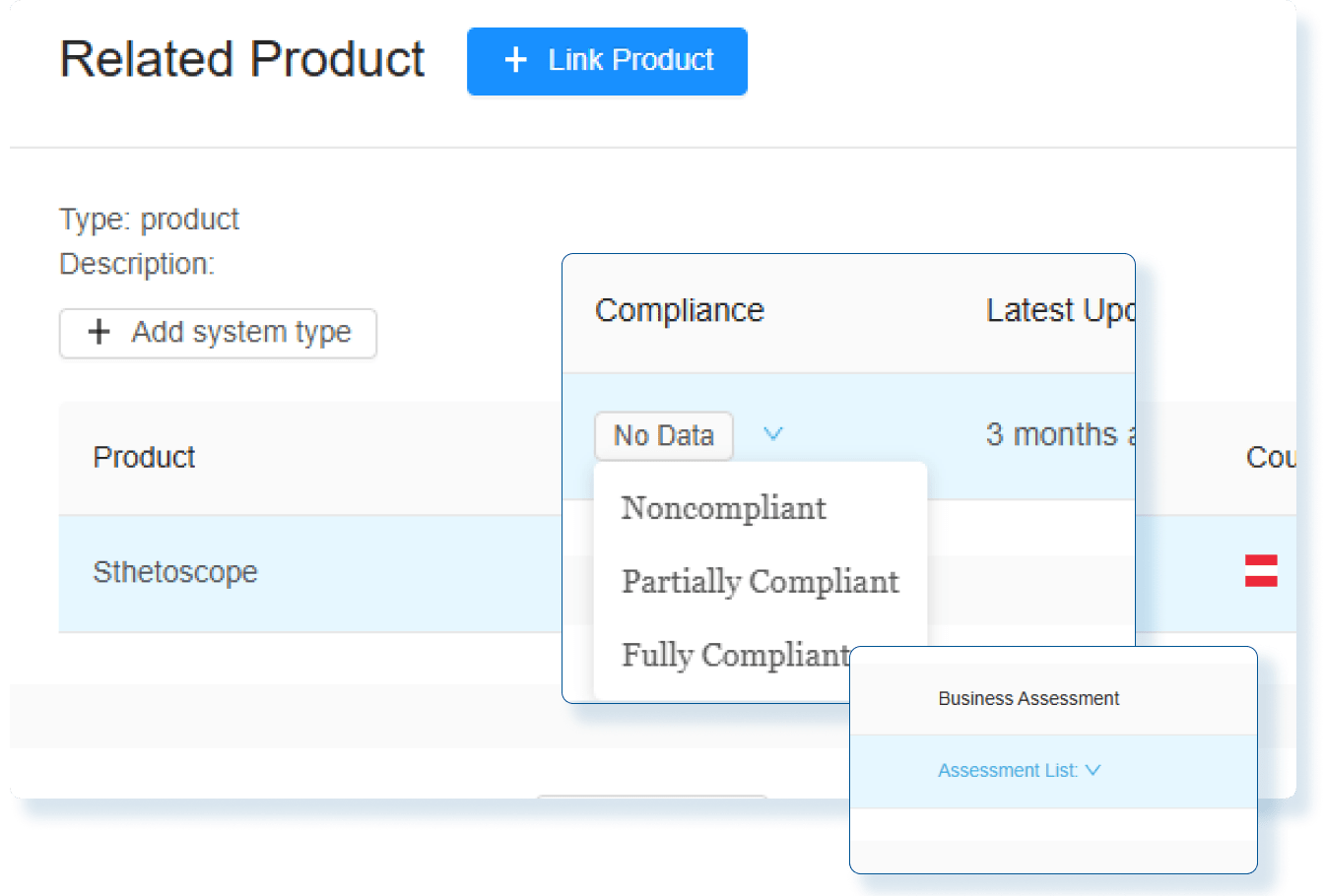Screen dimensions: 1324x896
Task: Click the Product column header
Action: coord(144,458)
